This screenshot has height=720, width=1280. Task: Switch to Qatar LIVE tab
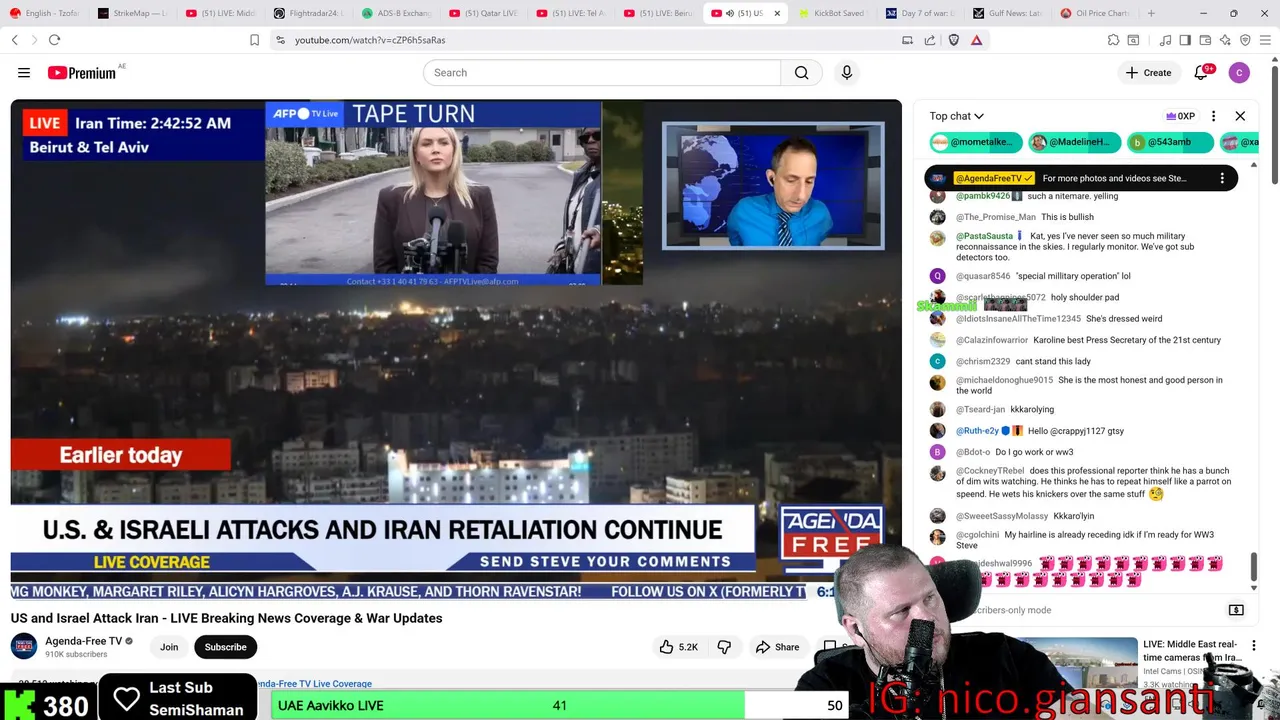pos(483,13)
